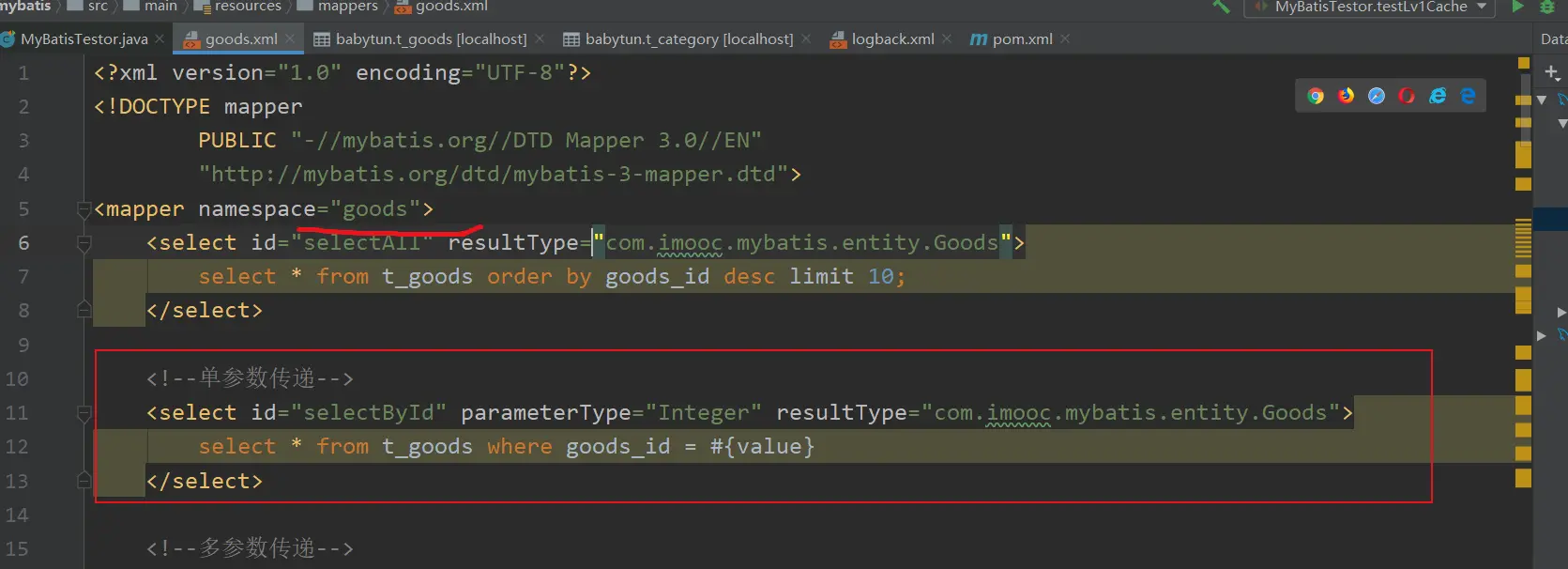The height and width of the screenshot is (569, 1568).
Task: Switch to the MyBatisTestor.java tab
Action: click(x=84, y=39)
